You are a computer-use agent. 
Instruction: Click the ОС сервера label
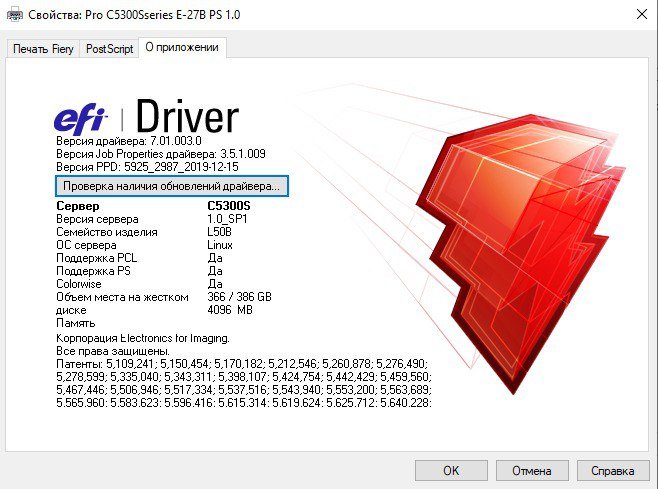tap(86, 245)
